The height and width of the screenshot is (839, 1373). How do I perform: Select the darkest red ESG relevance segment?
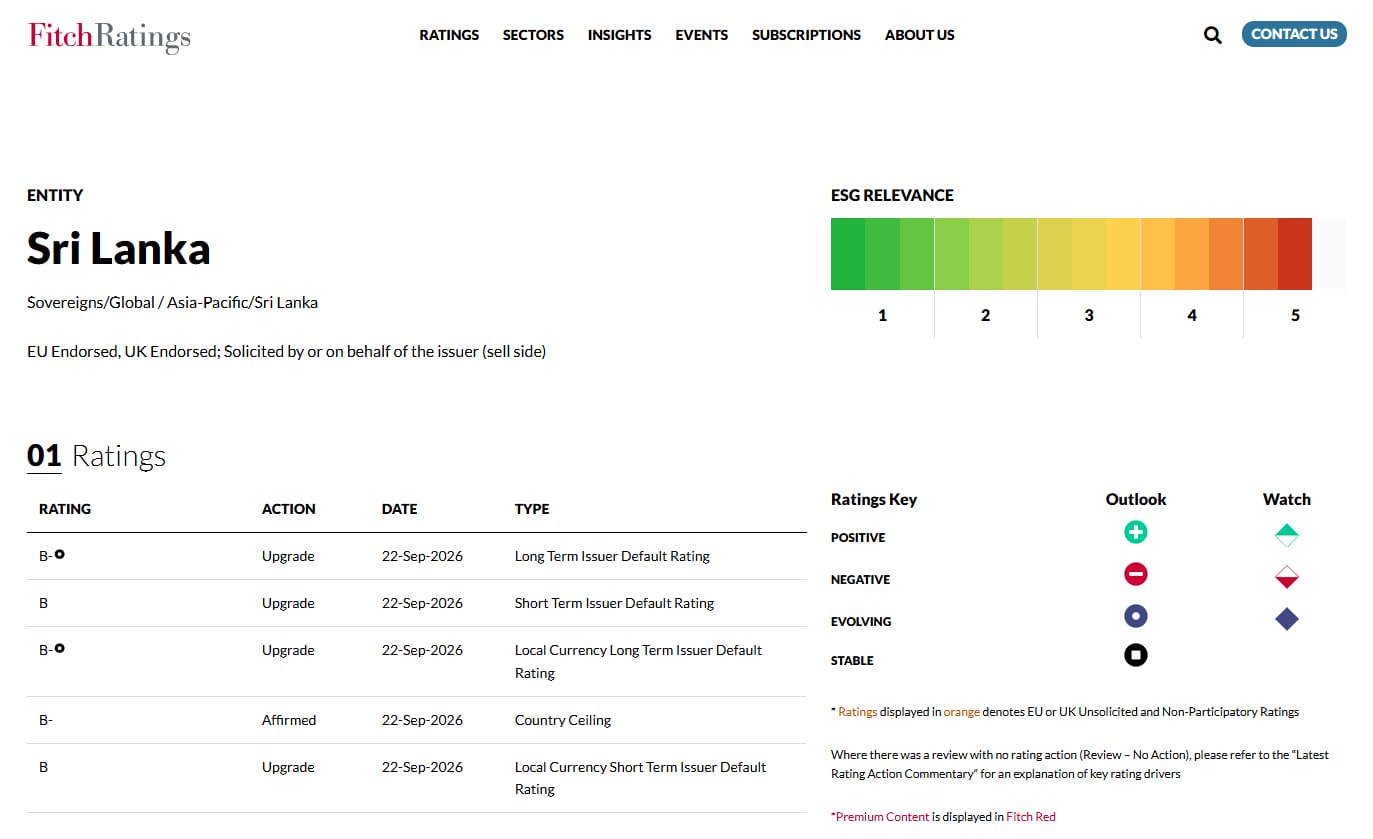[x=1294, y=254]
